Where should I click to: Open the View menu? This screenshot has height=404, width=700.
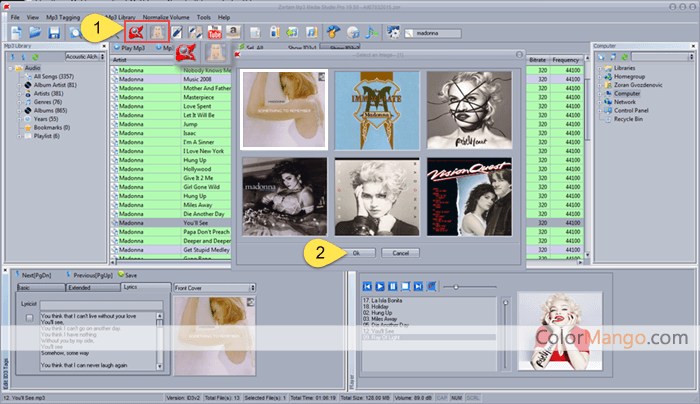[33, 17]
